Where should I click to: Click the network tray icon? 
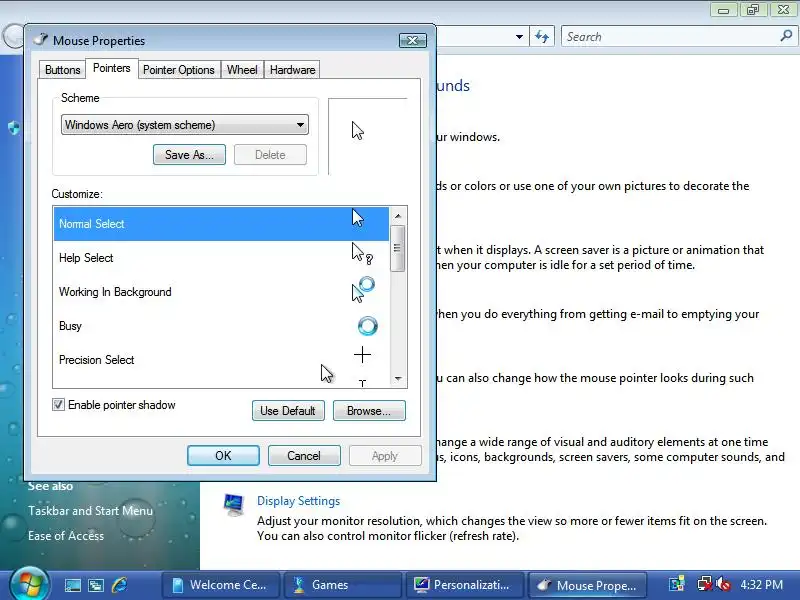705,584
